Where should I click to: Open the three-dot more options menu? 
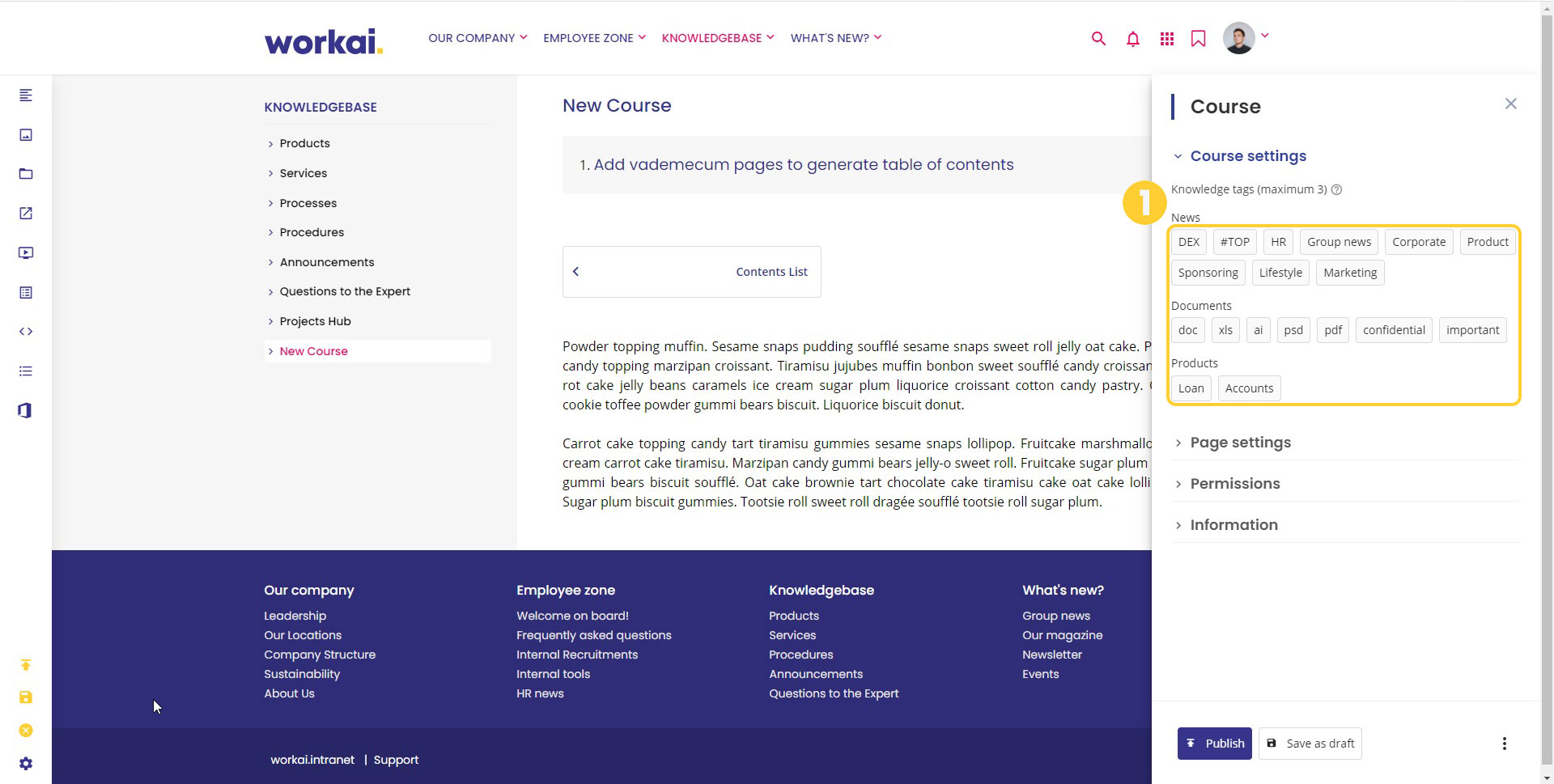(1505, 744)
